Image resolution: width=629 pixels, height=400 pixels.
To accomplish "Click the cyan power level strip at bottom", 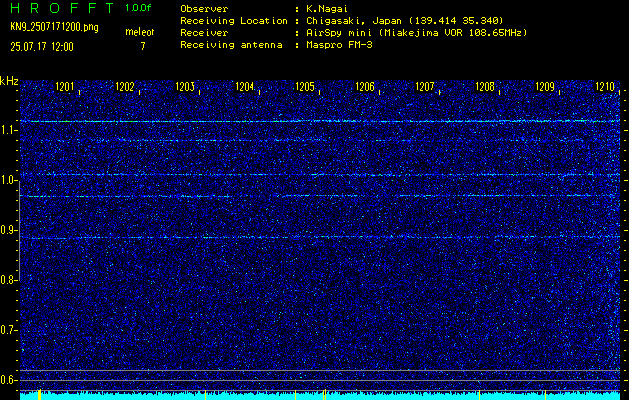I will point(320,396).
